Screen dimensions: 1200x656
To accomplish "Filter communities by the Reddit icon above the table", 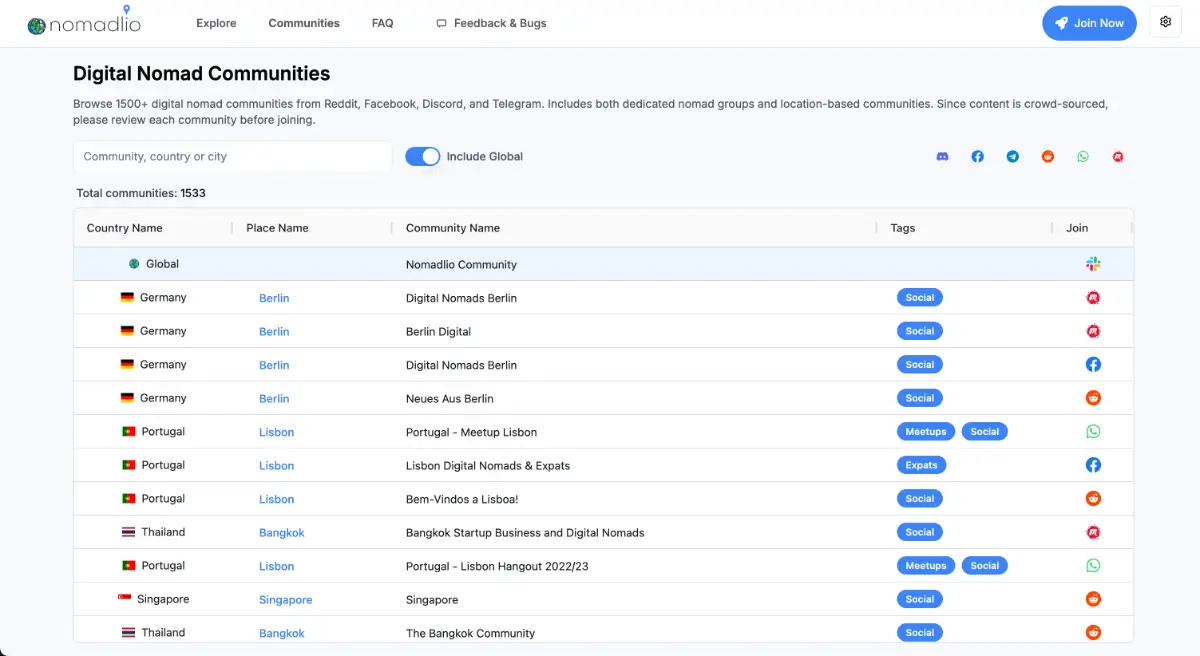I will (x=1048, y=157).
